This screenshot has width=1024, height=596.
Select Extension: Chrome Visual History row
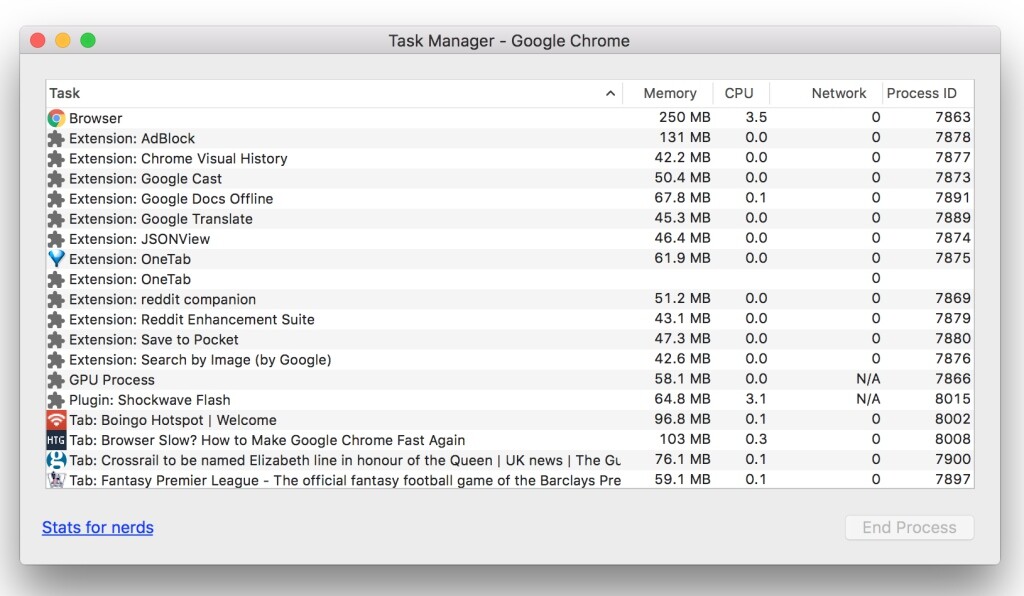(x=509, y=159)
